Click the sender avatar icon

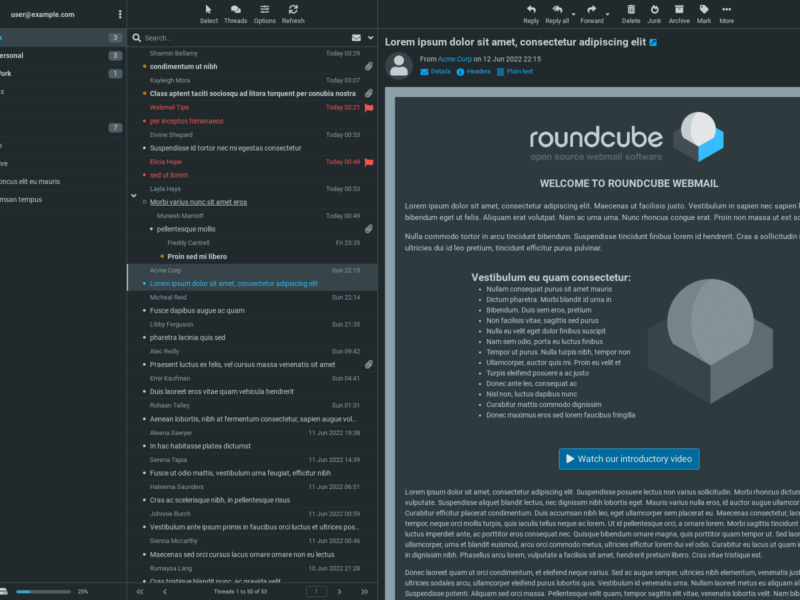pos(398,66)
